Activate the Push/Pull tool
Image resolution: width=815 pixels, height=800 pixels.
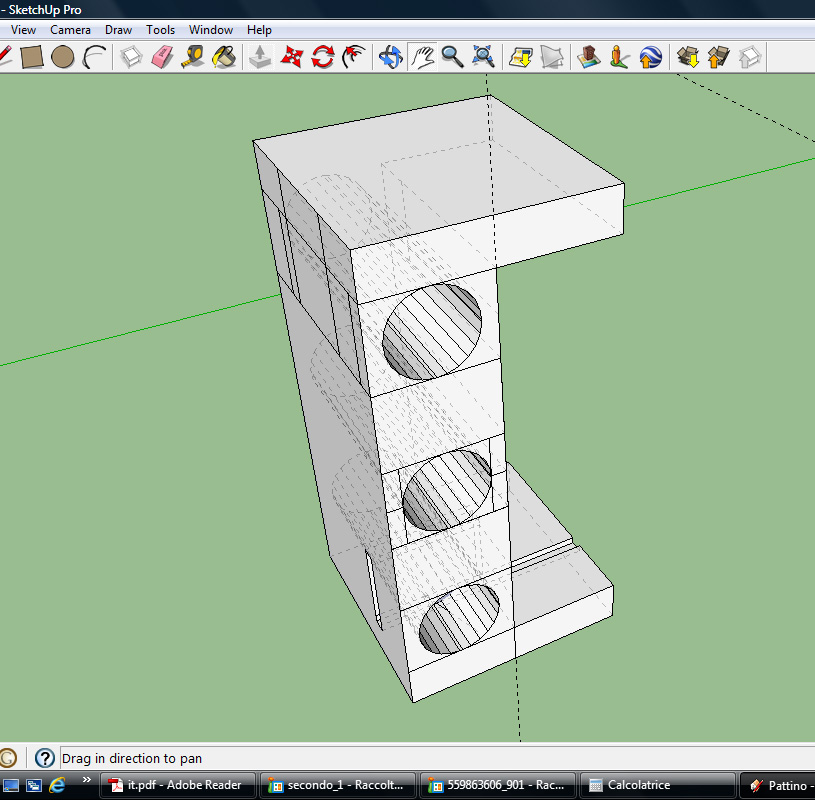(x=260, y=57)
